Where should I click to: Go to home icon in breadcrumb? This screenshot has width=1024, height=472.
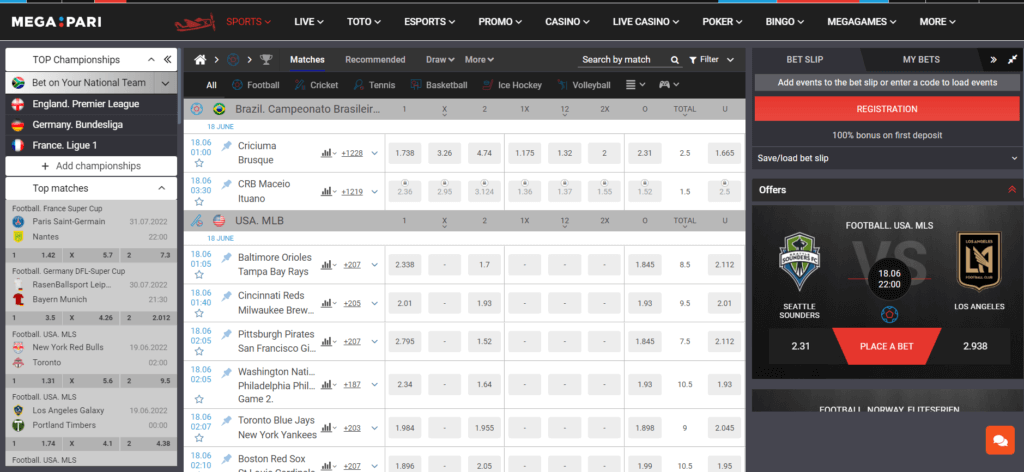(200, 59)
